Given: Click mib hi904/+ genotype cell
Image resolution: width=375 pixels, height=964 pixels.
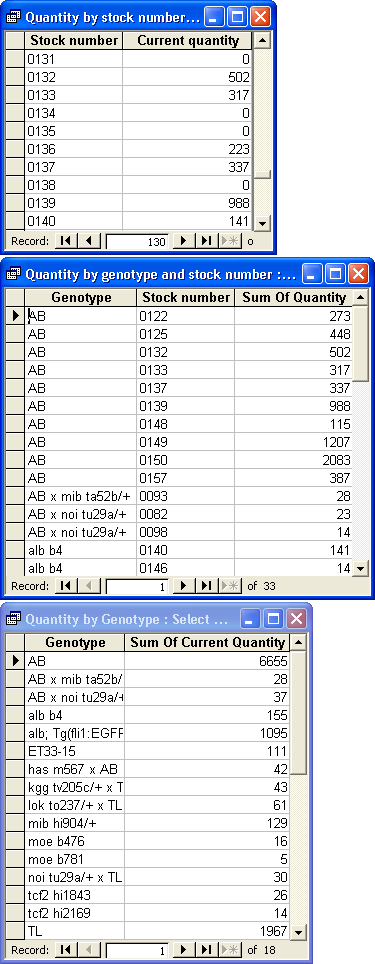Looking at the screenshot, I should pyautogui.click(x=75, y=823).
